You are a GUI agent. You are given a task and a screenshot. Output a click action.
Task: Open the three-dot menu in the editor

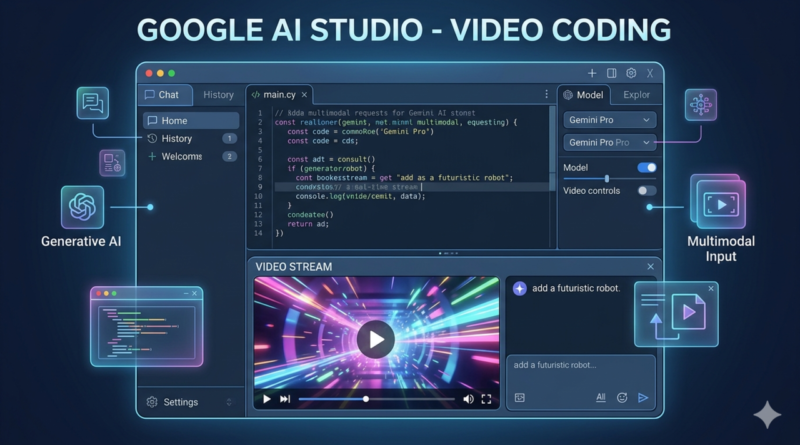(x=546, y=94)
